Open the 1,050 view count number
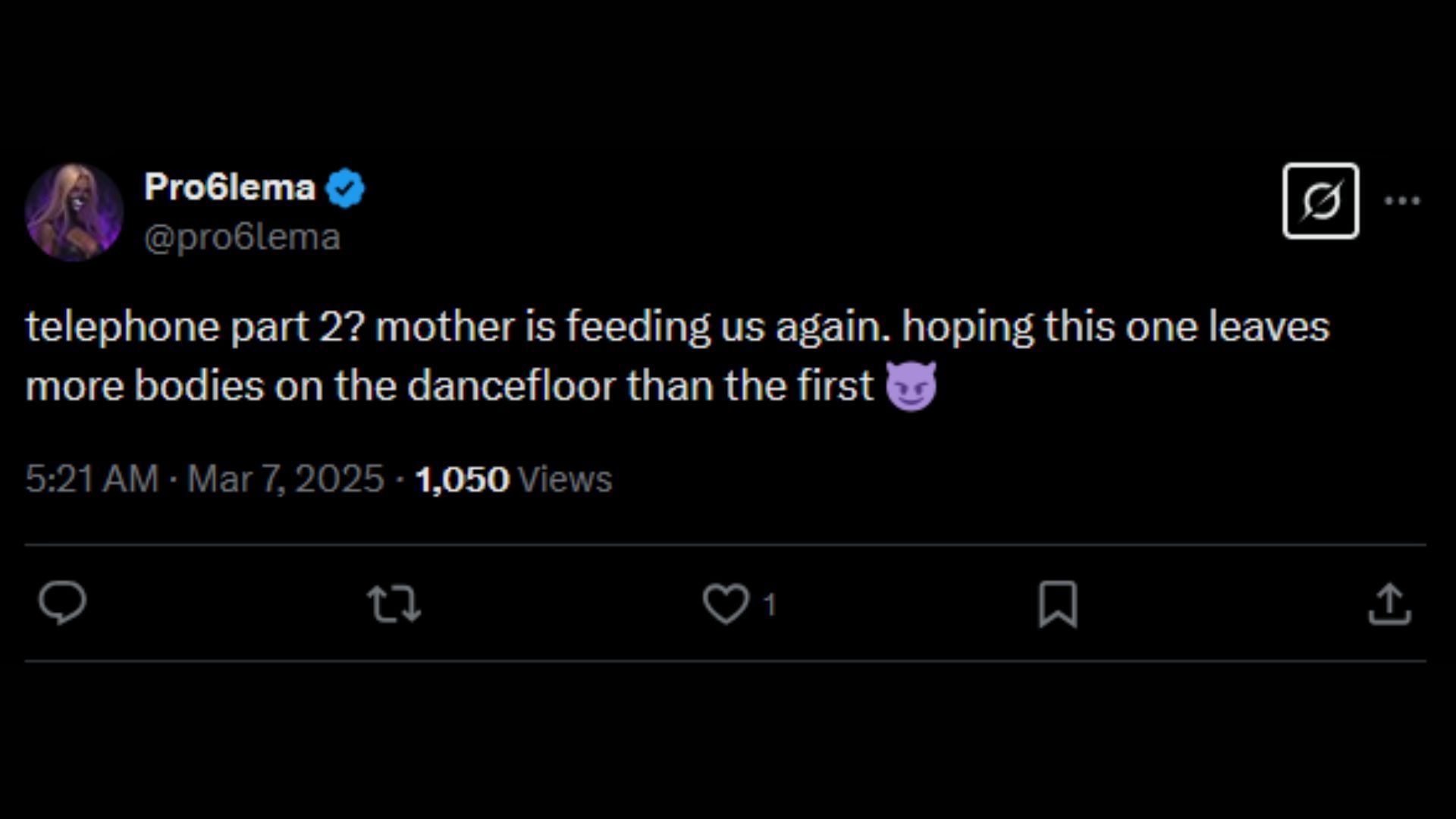Screen dimensions: 1456x819 tap(462, 479)
